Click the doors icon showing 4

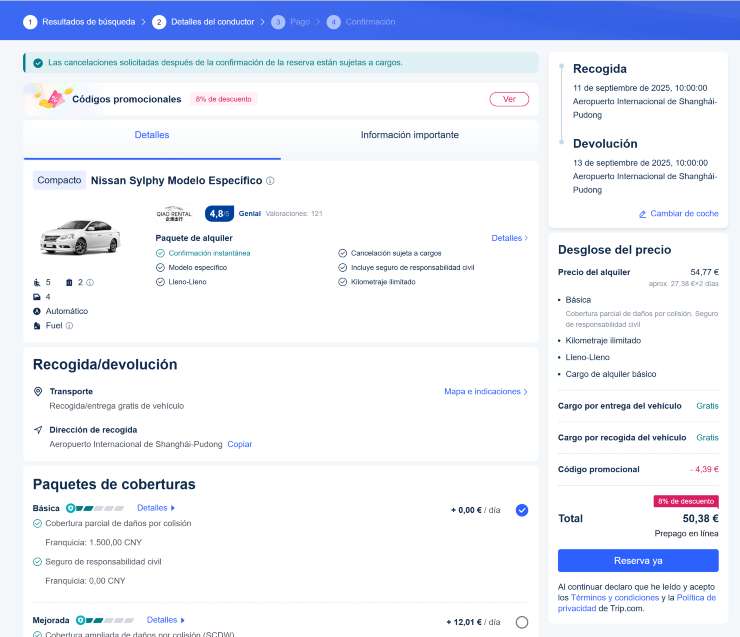pos(37,297)
